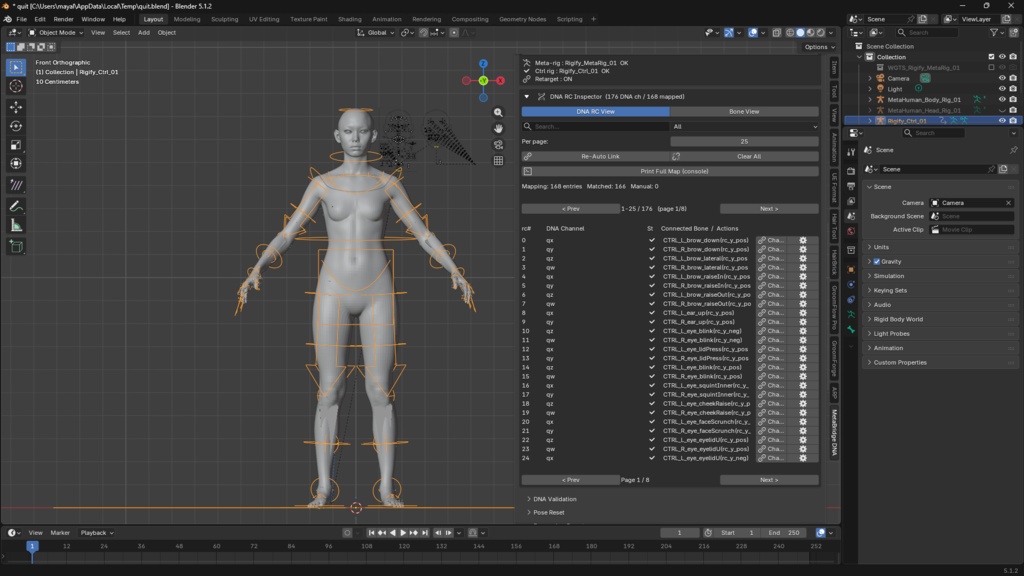Expand Camera item in outliner tree
The height and width of the screenshot is (576, 1024).
click(x=870, y=78)
